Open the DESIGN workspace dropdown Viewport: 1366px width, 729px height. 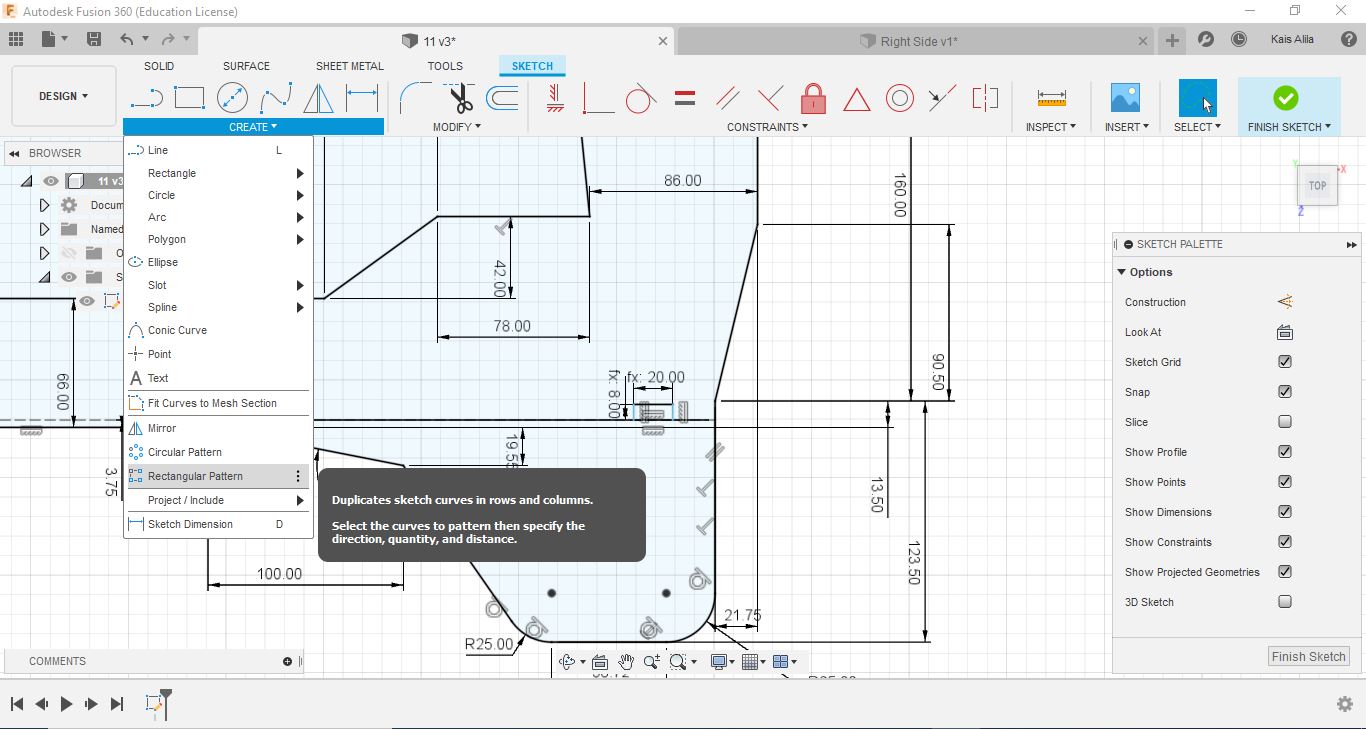pos(64,96)
